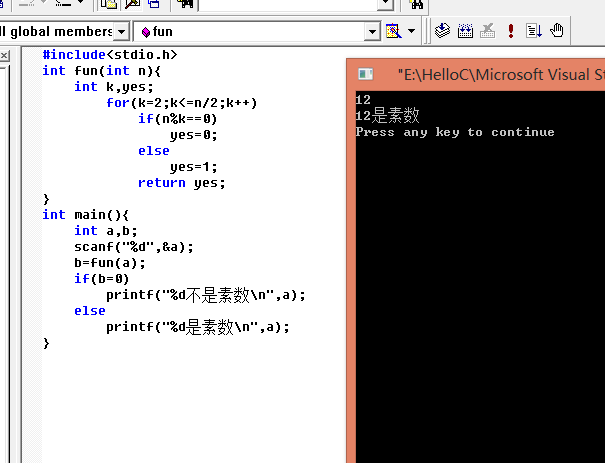
Task: Click the #include<stdio.h> line
Action: (x=110, y=55)
